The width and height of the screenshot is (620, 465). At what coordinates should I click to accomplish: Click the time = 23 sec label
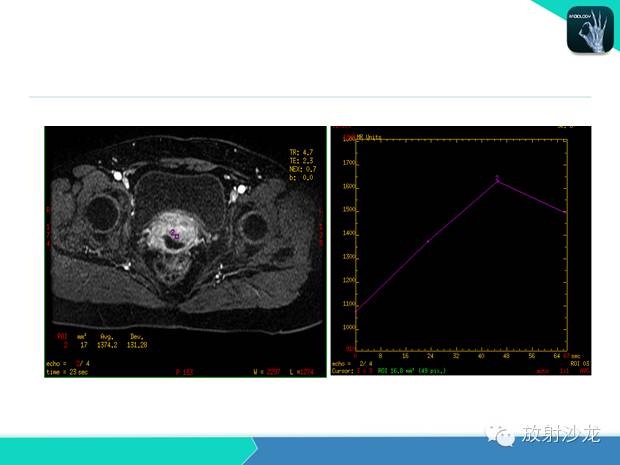coord(67,372)
